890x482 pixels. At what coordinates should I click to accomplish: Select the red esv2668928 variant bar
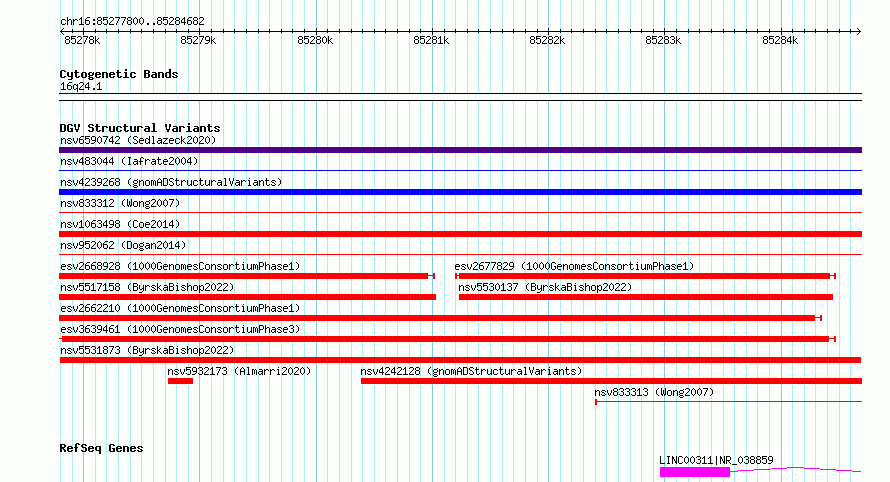click(x=247, y=276)
